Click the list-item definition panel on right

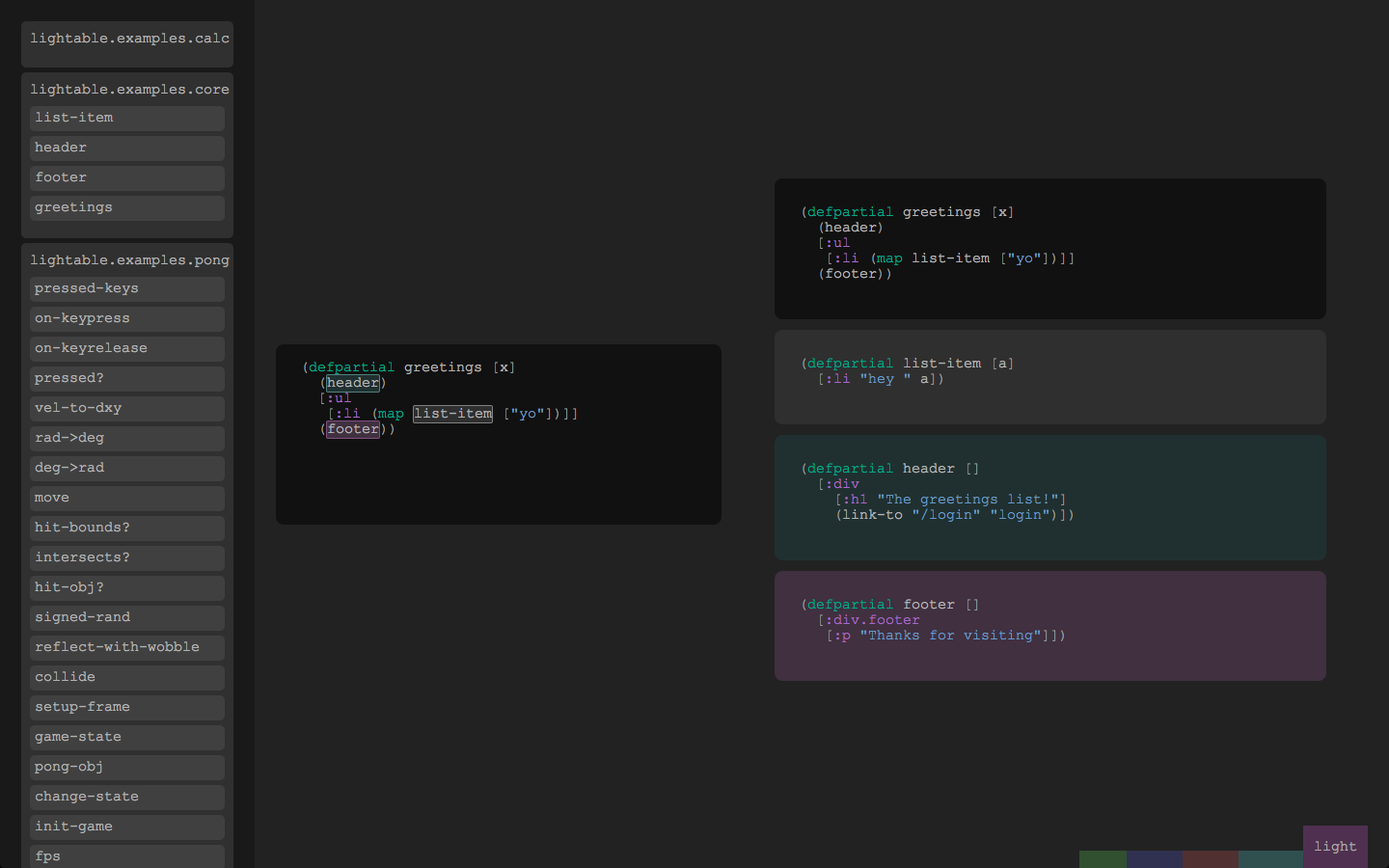(1049, 376)
